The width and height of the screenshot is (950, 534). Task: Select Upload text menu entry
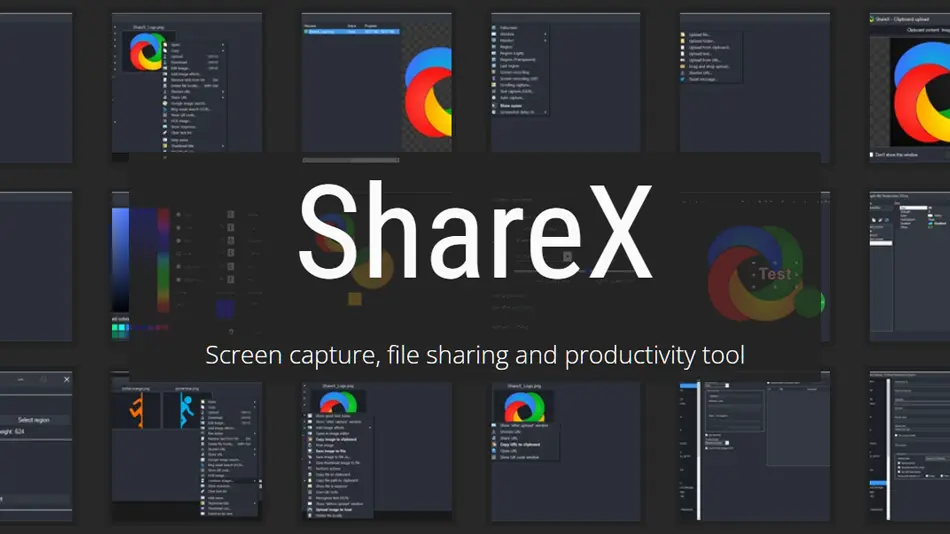click(x=700, y=54)
